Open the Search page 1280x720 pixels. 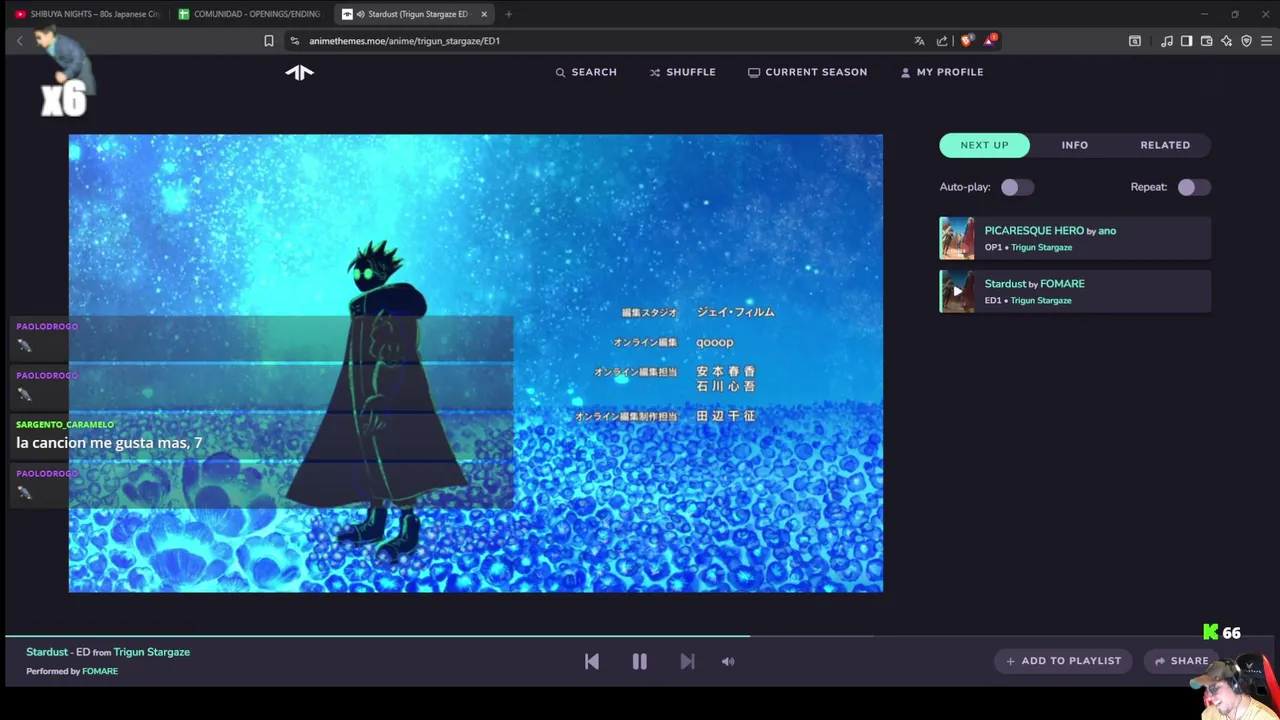coord(586,72)
